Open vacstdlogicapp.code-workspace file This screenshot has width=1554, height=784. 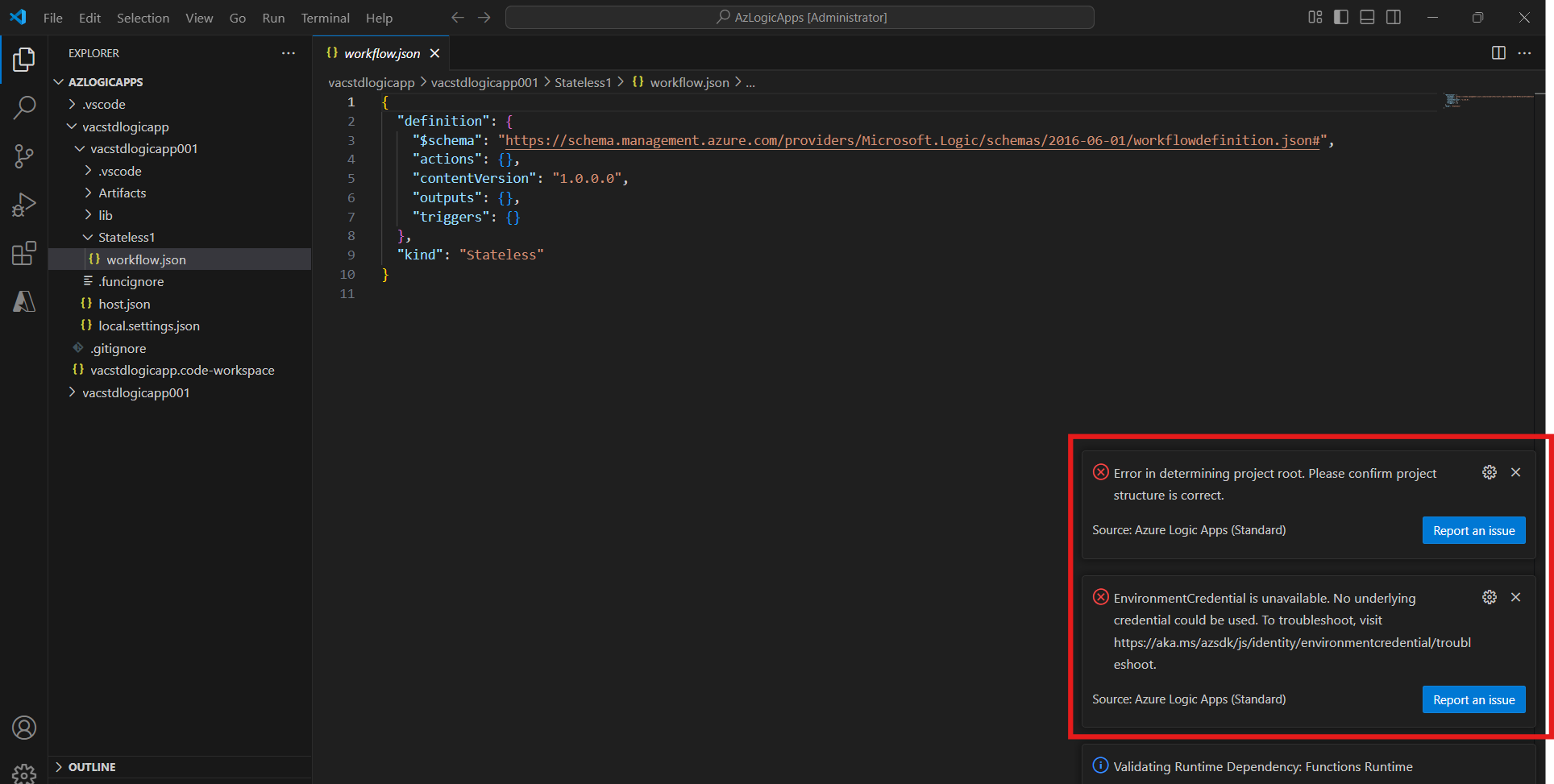[180, 370]
